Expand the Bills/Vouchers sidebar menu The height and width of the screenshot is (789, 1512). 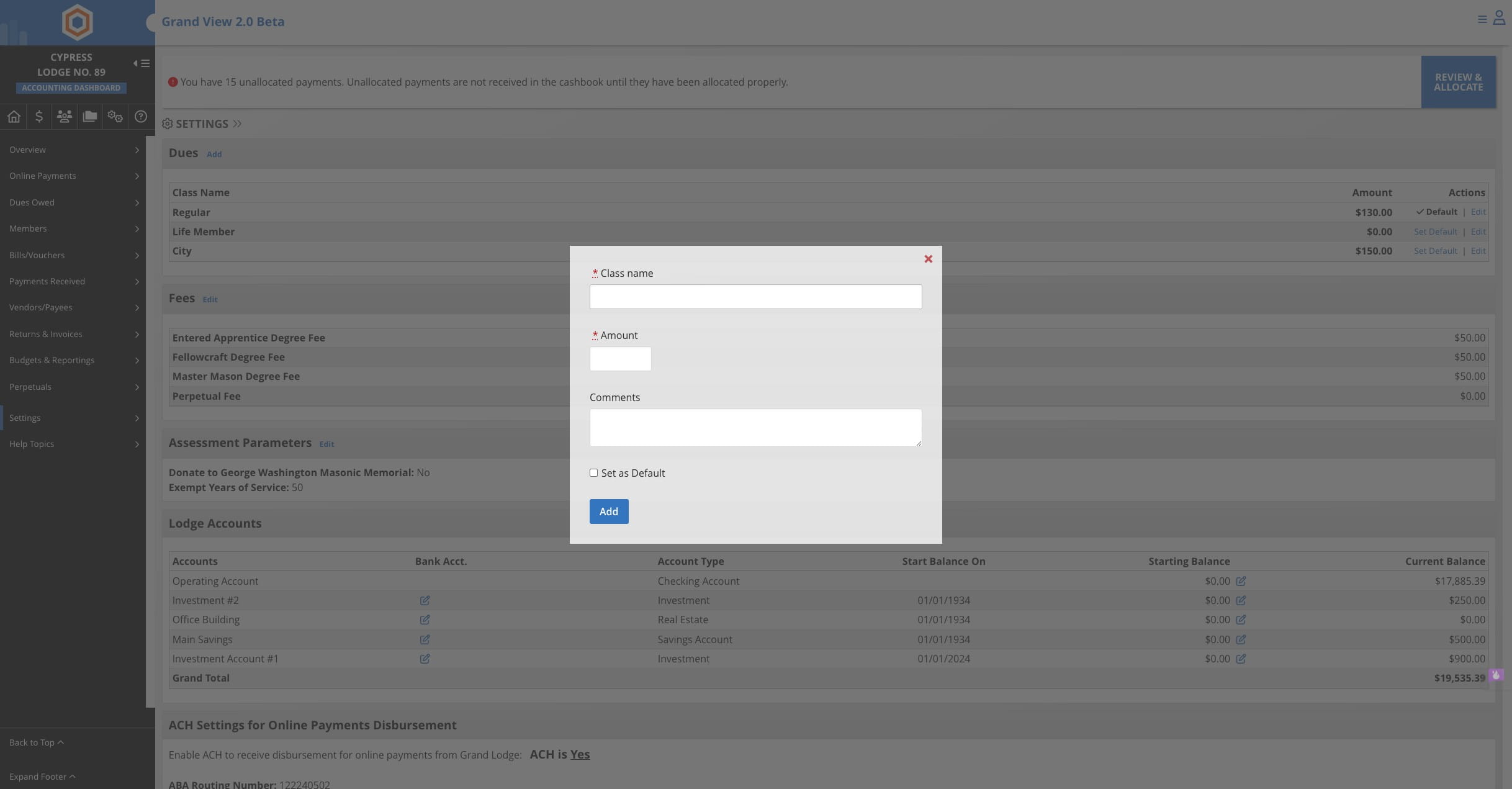[x=73, y=255]
